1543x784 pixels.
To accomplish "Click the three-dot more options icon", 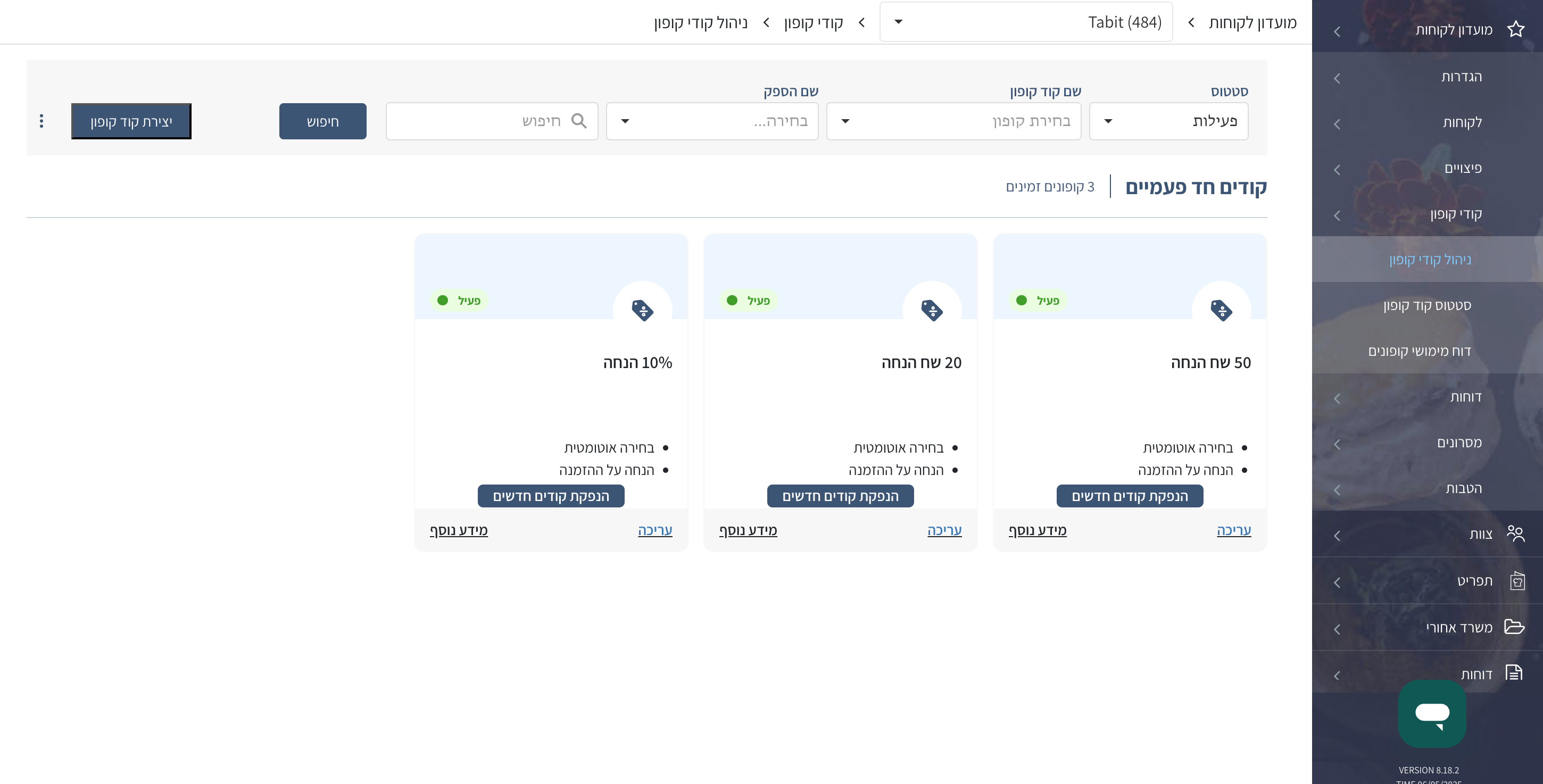I will tap(42, 121).
